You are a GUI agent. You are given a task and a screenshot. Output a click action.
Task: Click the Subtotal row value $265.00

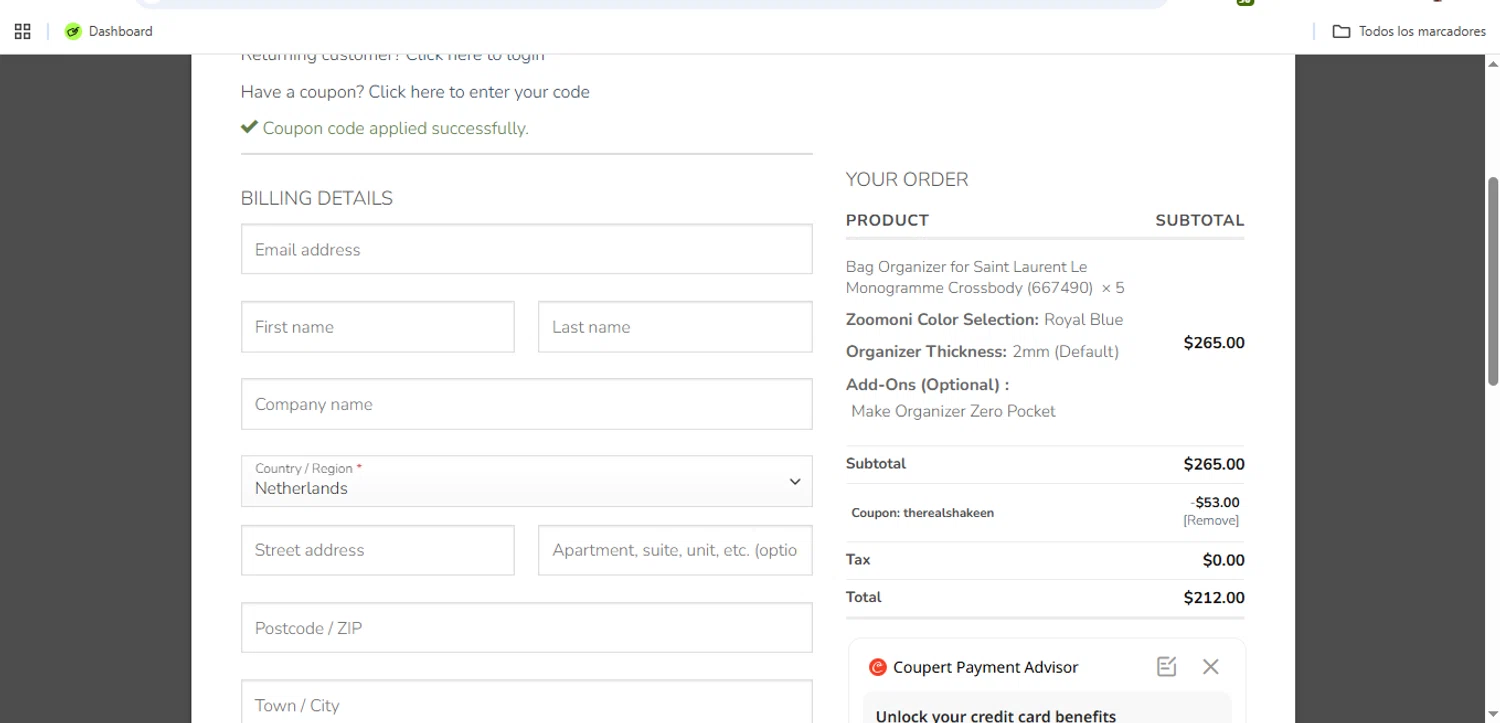point(1214,464)
